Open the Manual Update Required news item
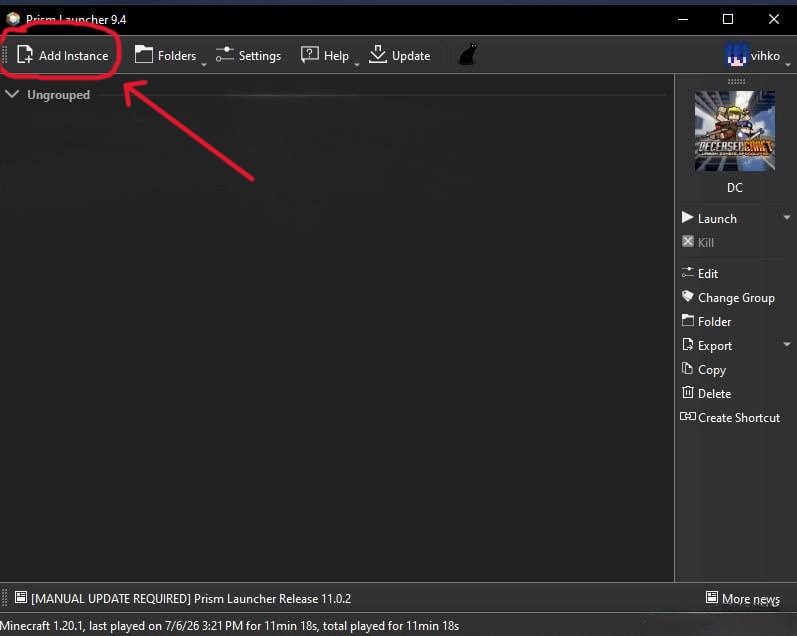 [x=183, y=598]
